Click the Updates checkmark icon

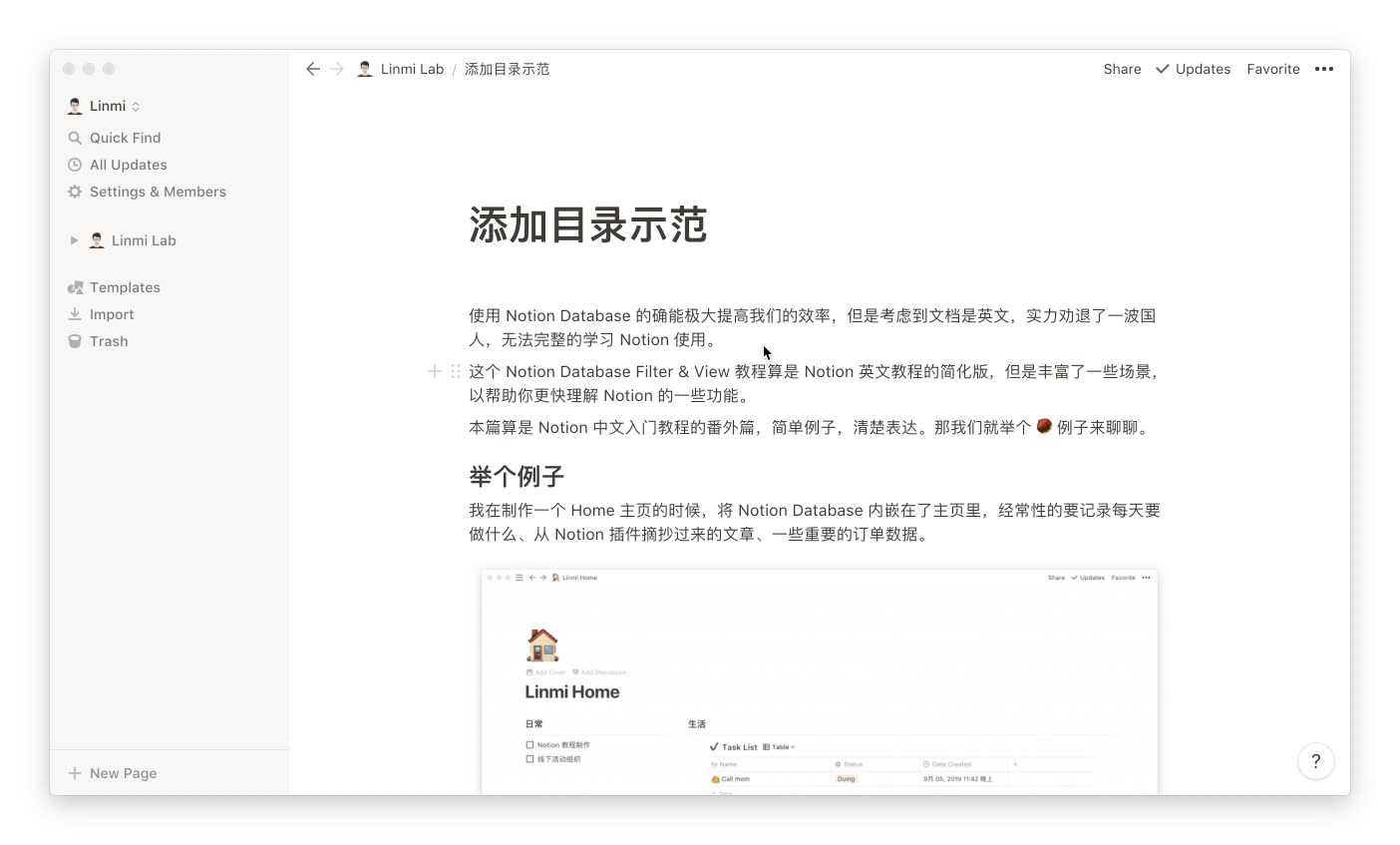1163,69
